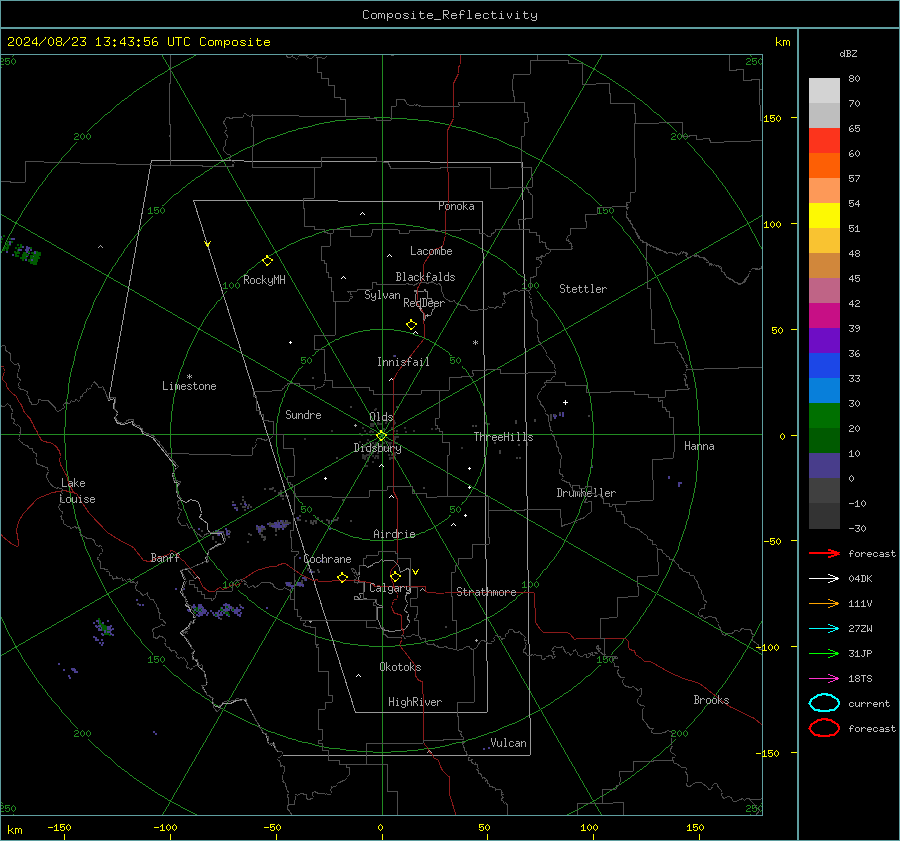Click the ThreeHills town label
Screen dimensions: 900x841
(x=503, y=437)
